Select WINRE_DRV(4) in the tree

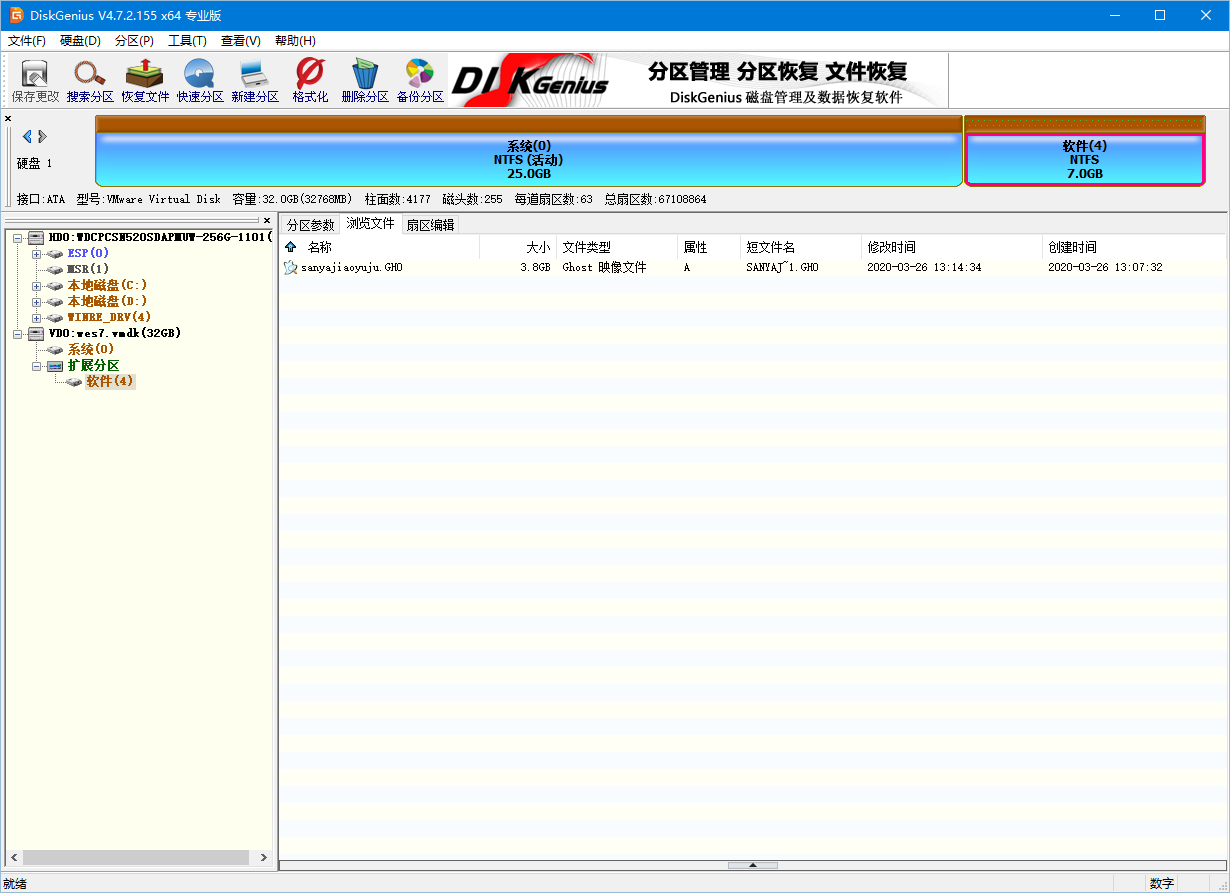109,317
